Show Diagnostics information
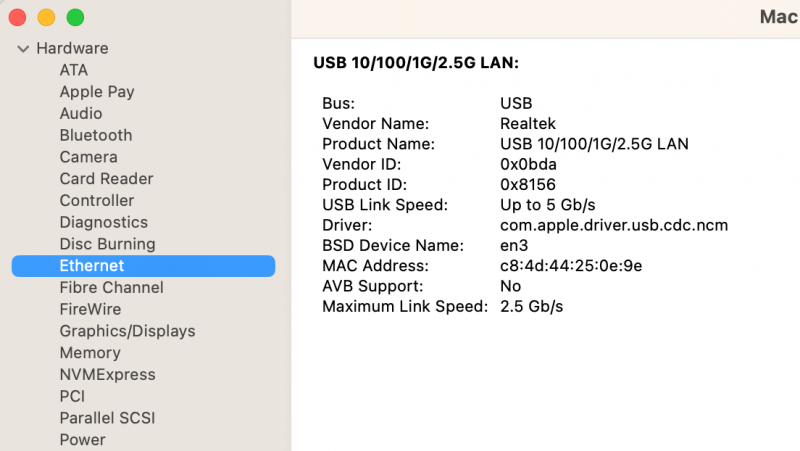Image resolution: width=800 pixels, height=451 pixels. pos(103,222)
